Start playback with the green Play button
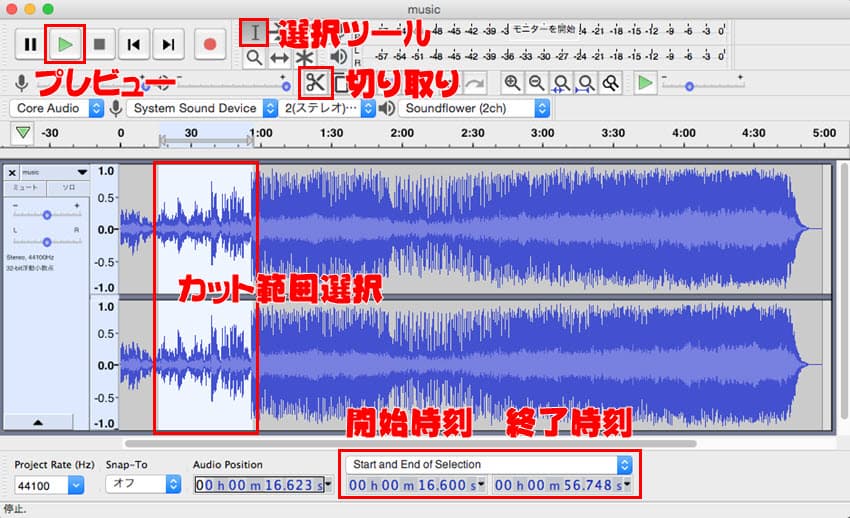850x518 pixels. [65, 44]
